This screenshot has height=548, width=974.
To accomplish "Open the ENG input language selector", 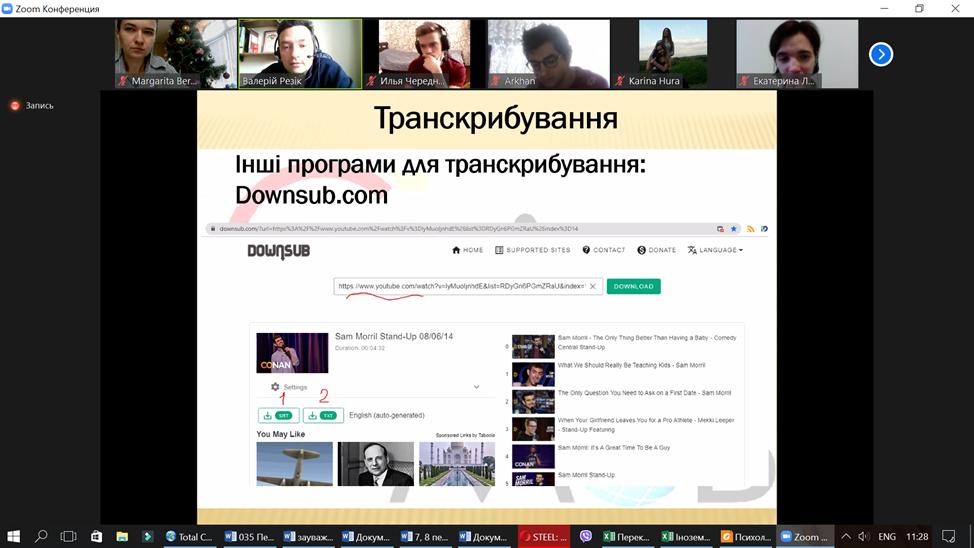I will (887, 536).
